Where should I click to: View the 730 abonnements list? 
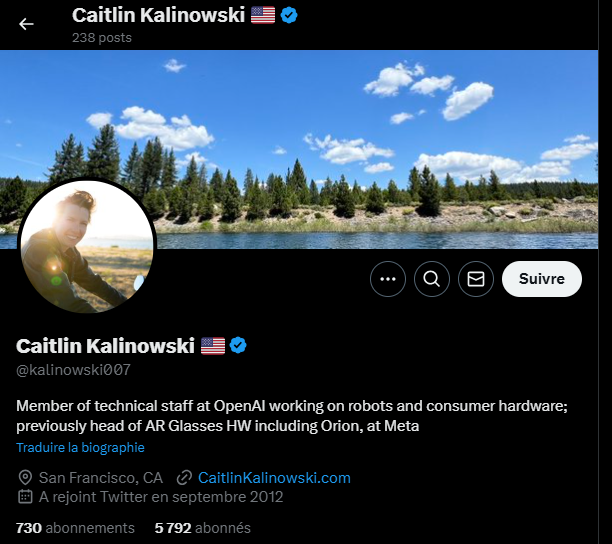click(x=75, y=528)
